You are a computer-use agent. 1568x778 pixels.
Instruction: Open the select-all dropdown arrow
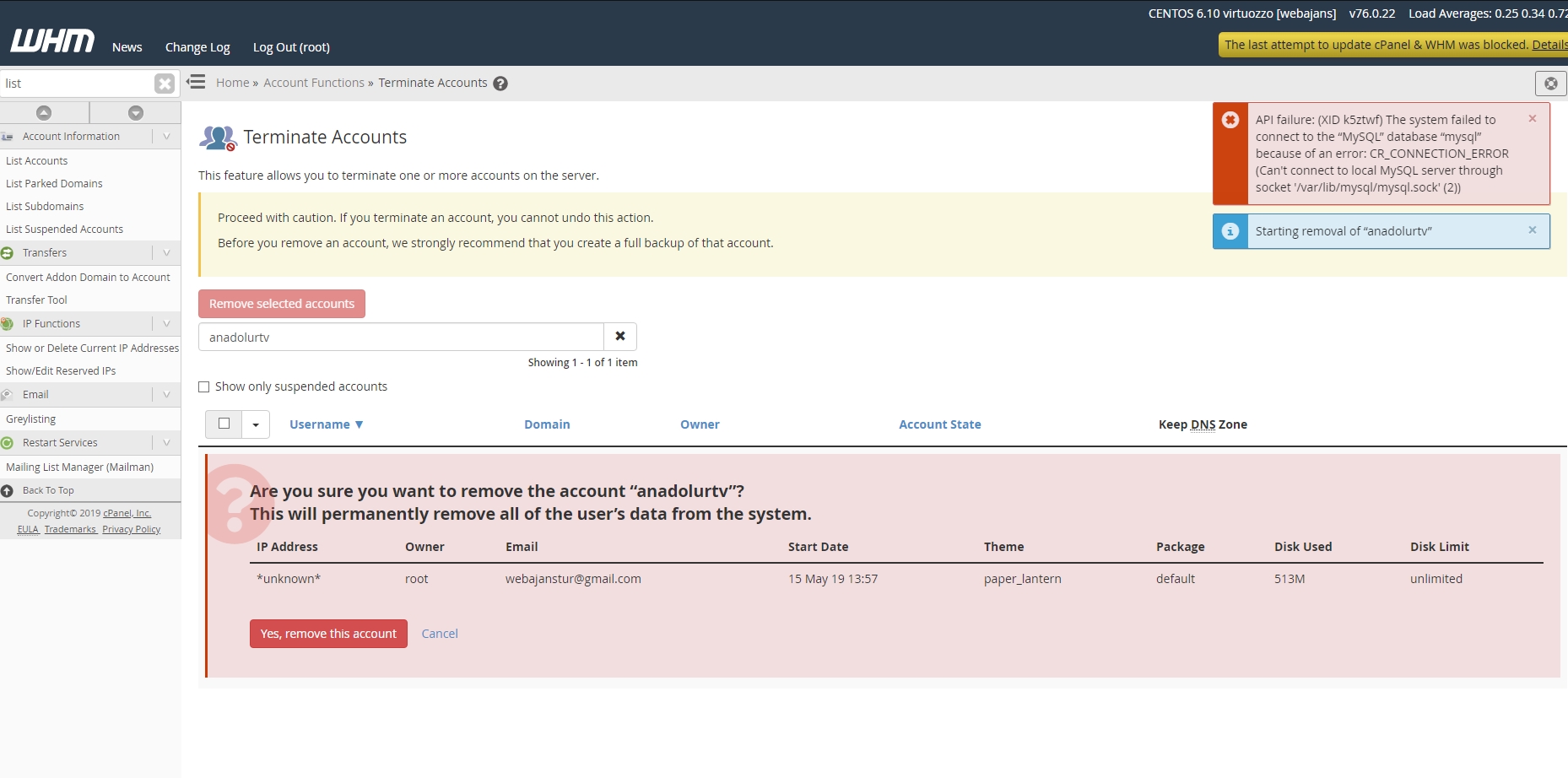[256, 424]
